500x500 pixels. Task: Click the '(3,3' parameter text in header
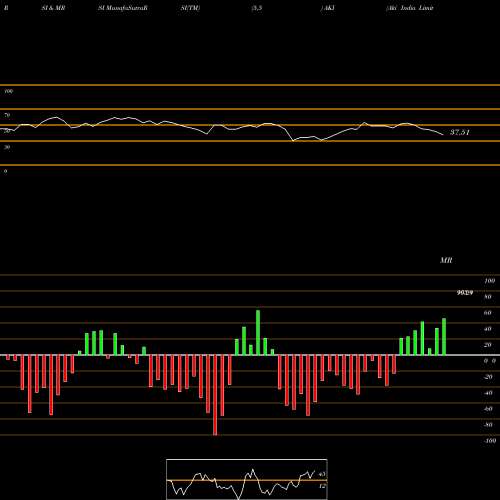(257, 8)
